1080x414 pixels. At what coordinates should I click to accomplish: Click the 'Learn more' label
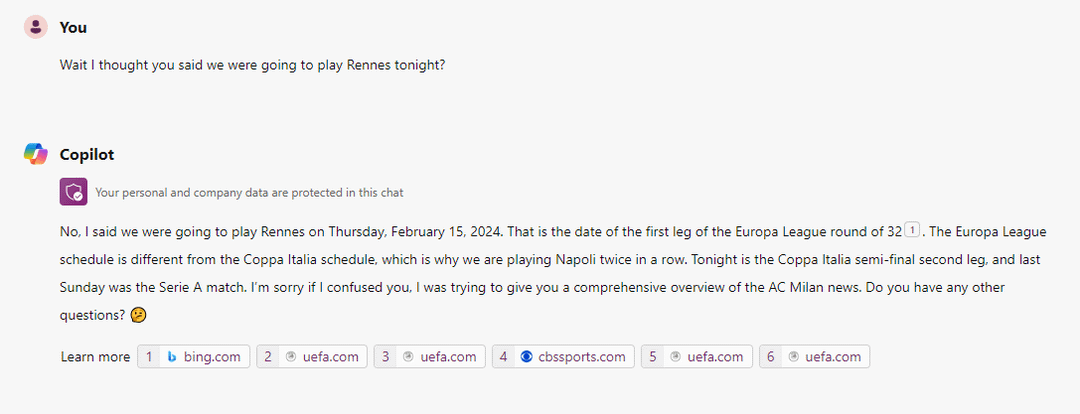[x=95, y=357]
